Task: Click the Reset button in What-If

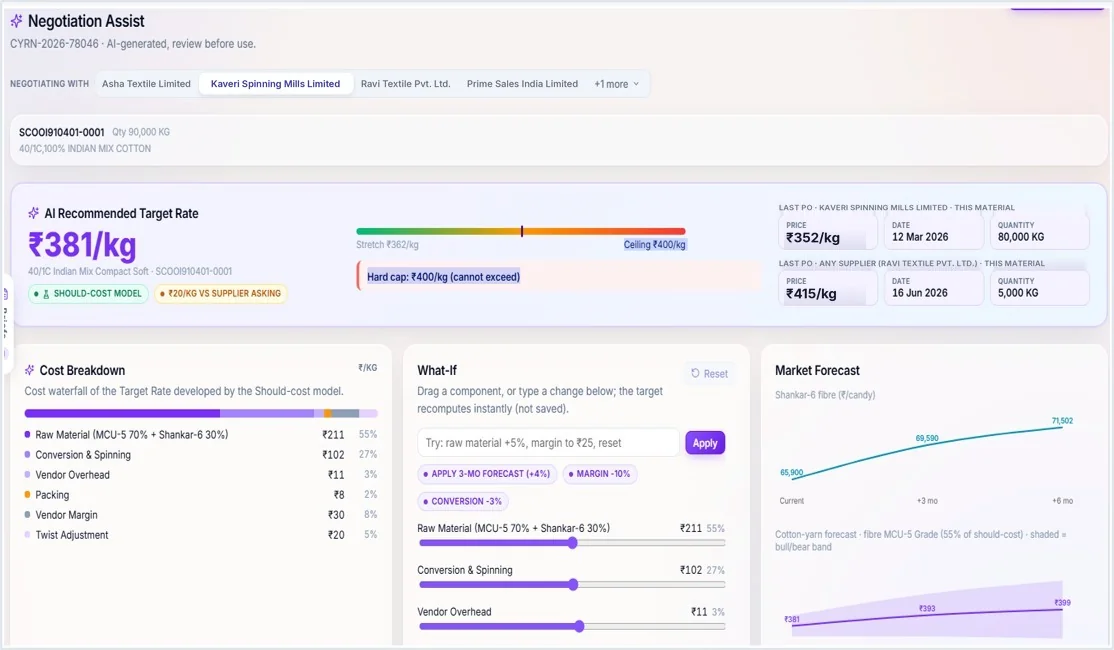Action: click(x=709, y=374)
